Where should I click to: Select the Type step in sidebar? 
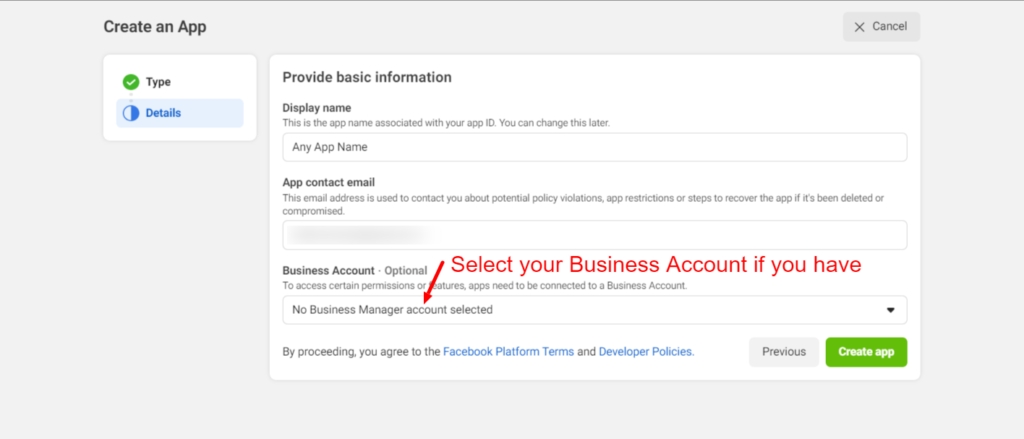click(x=158, y=82)
